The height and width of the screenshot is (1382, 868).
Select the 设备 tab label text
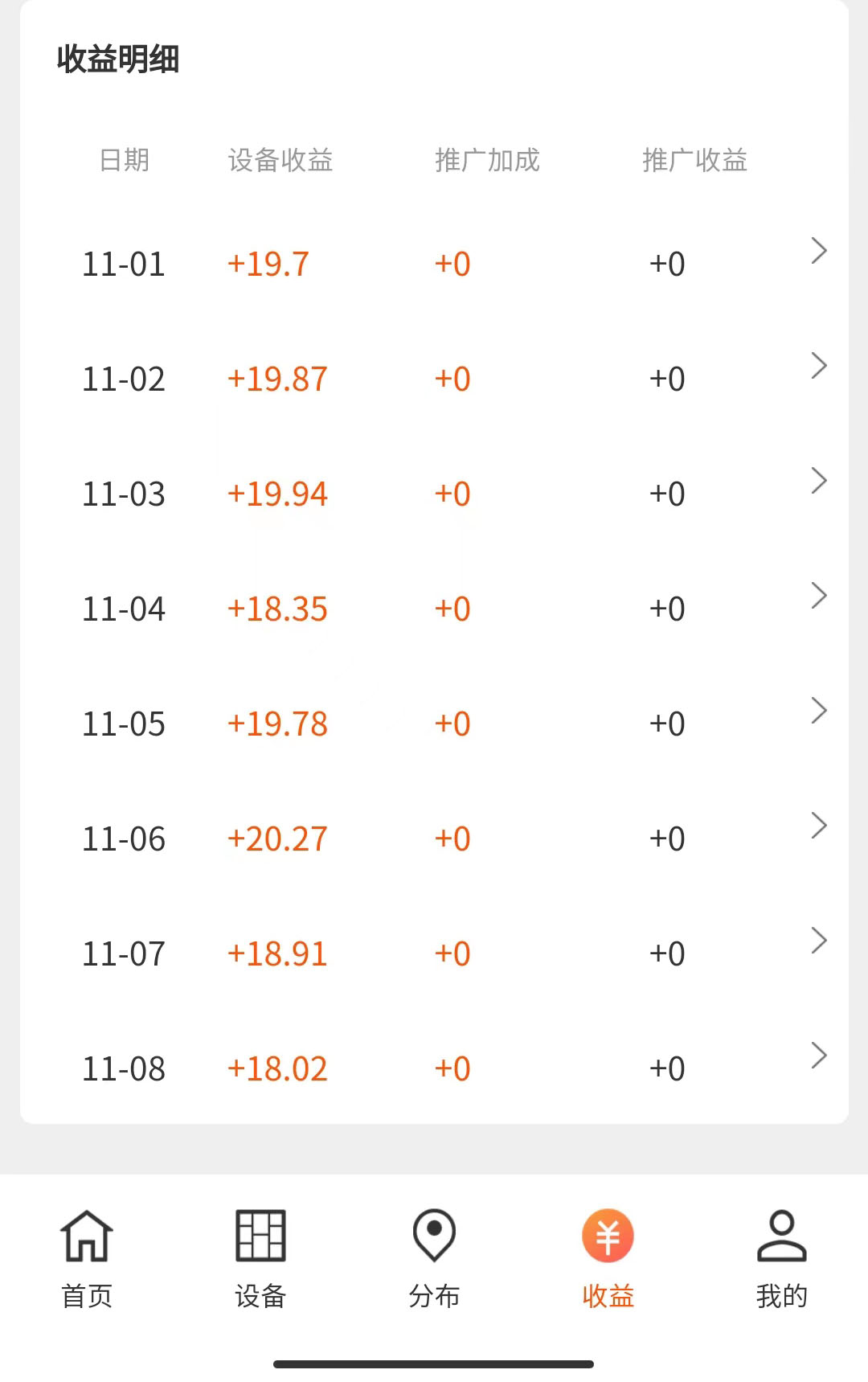click(260, 1296)
